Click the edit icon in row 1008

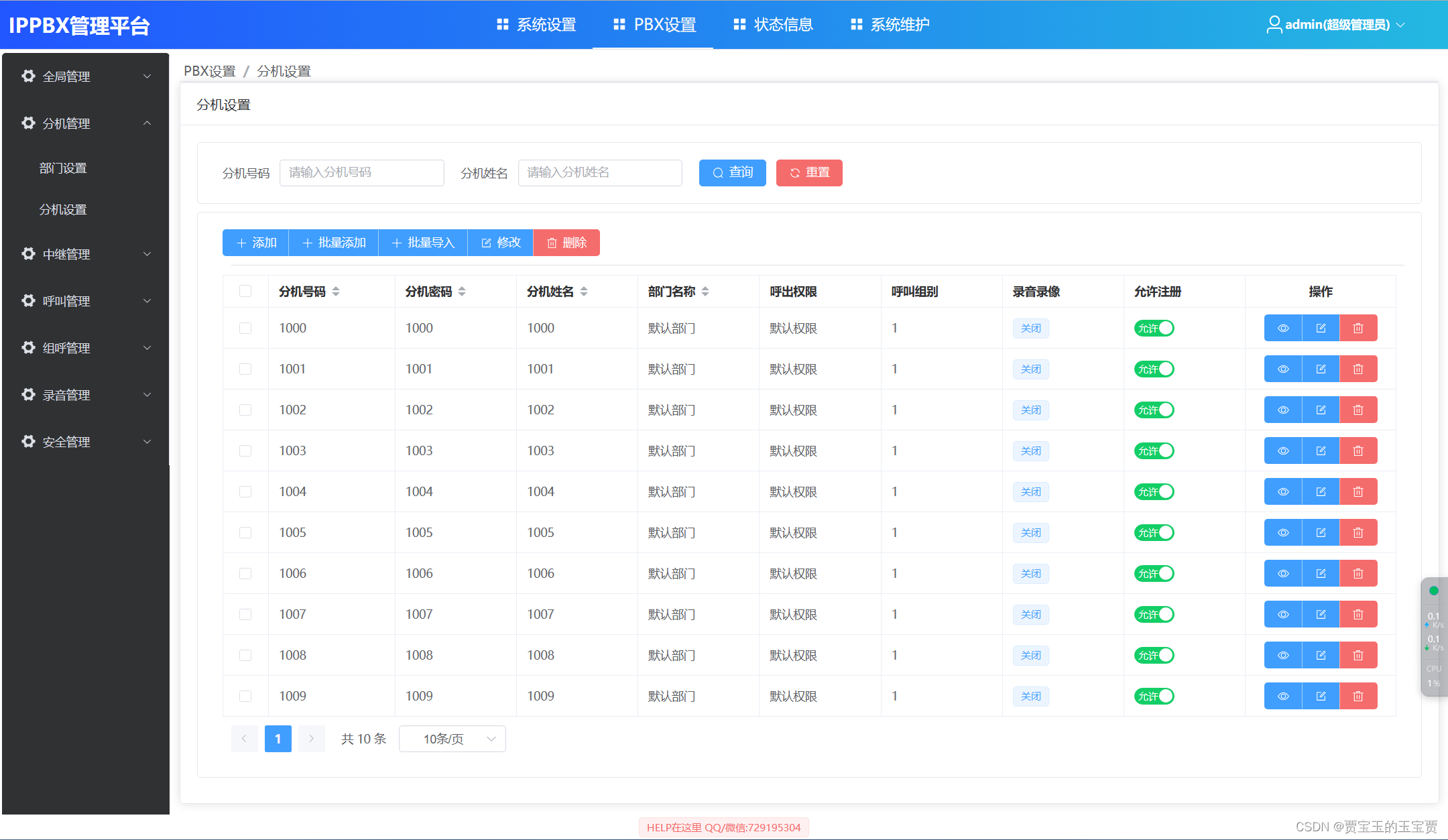[x=1321, y=655]
